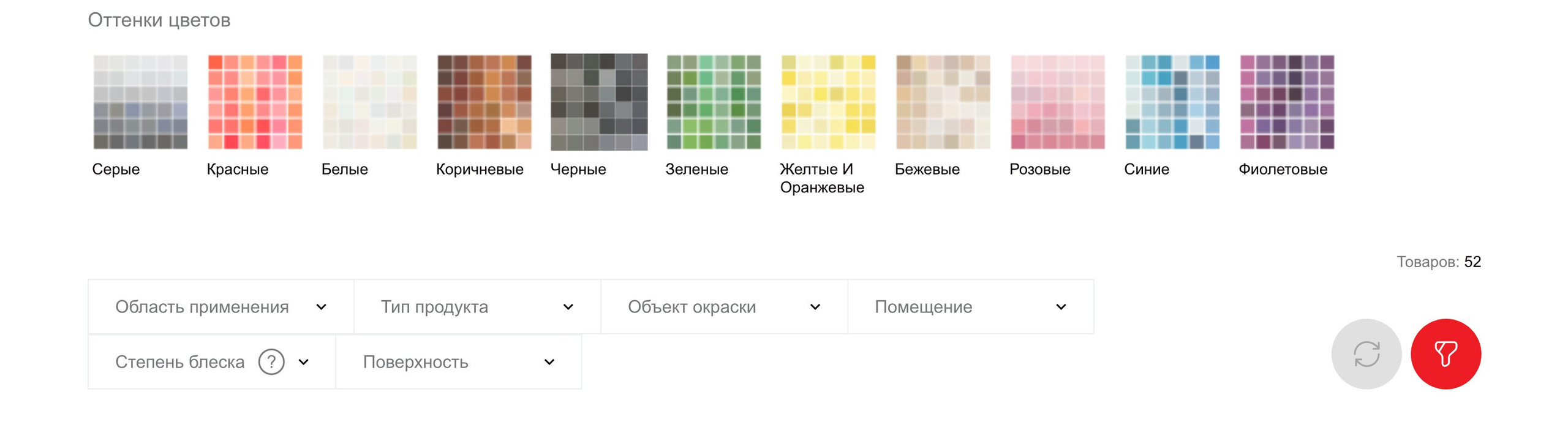Expand the Область применения dropdown

coord(220,306)
